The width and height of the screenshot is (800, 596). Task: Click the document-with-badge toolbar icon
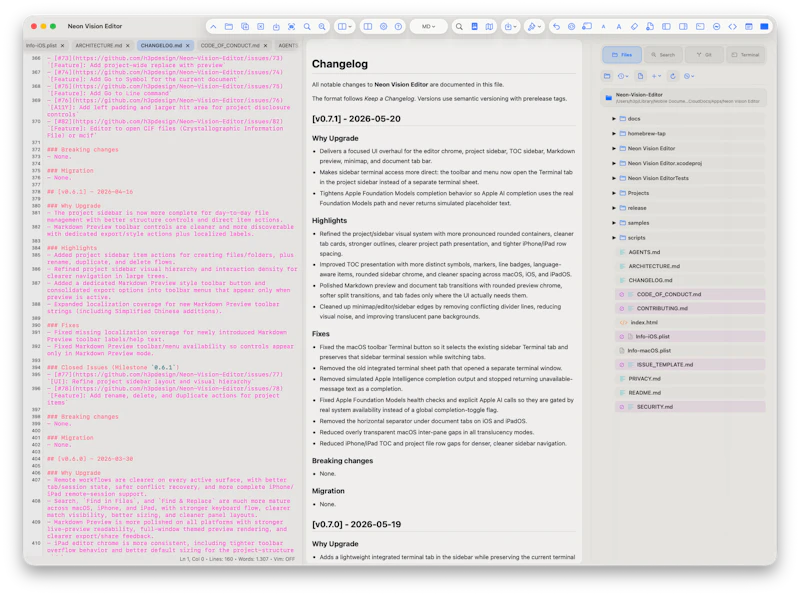point(650,27)
